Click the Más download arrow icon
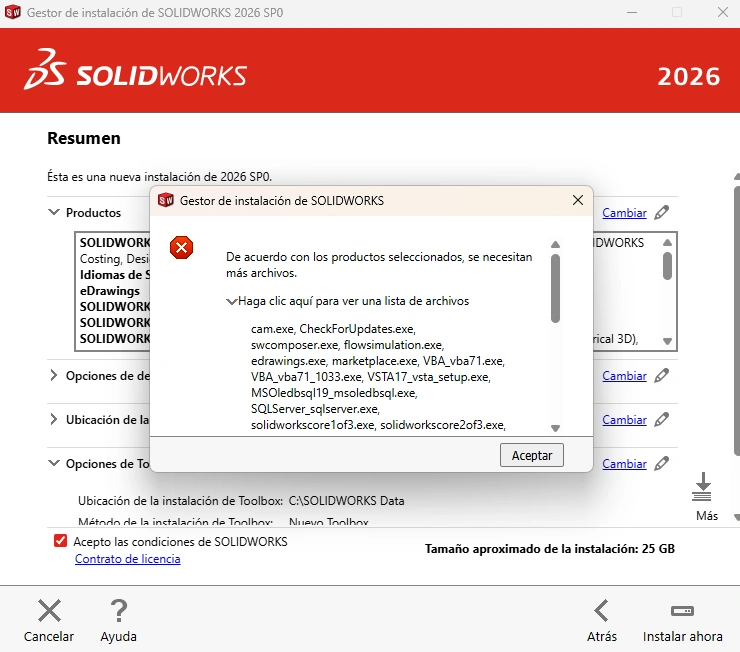The width and height of the screenshot is (740, 652). 702,487
